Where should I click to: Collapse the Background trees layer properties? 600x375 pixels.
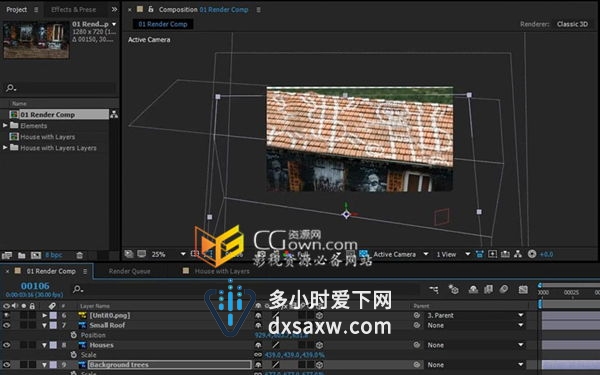pos(44,365)
